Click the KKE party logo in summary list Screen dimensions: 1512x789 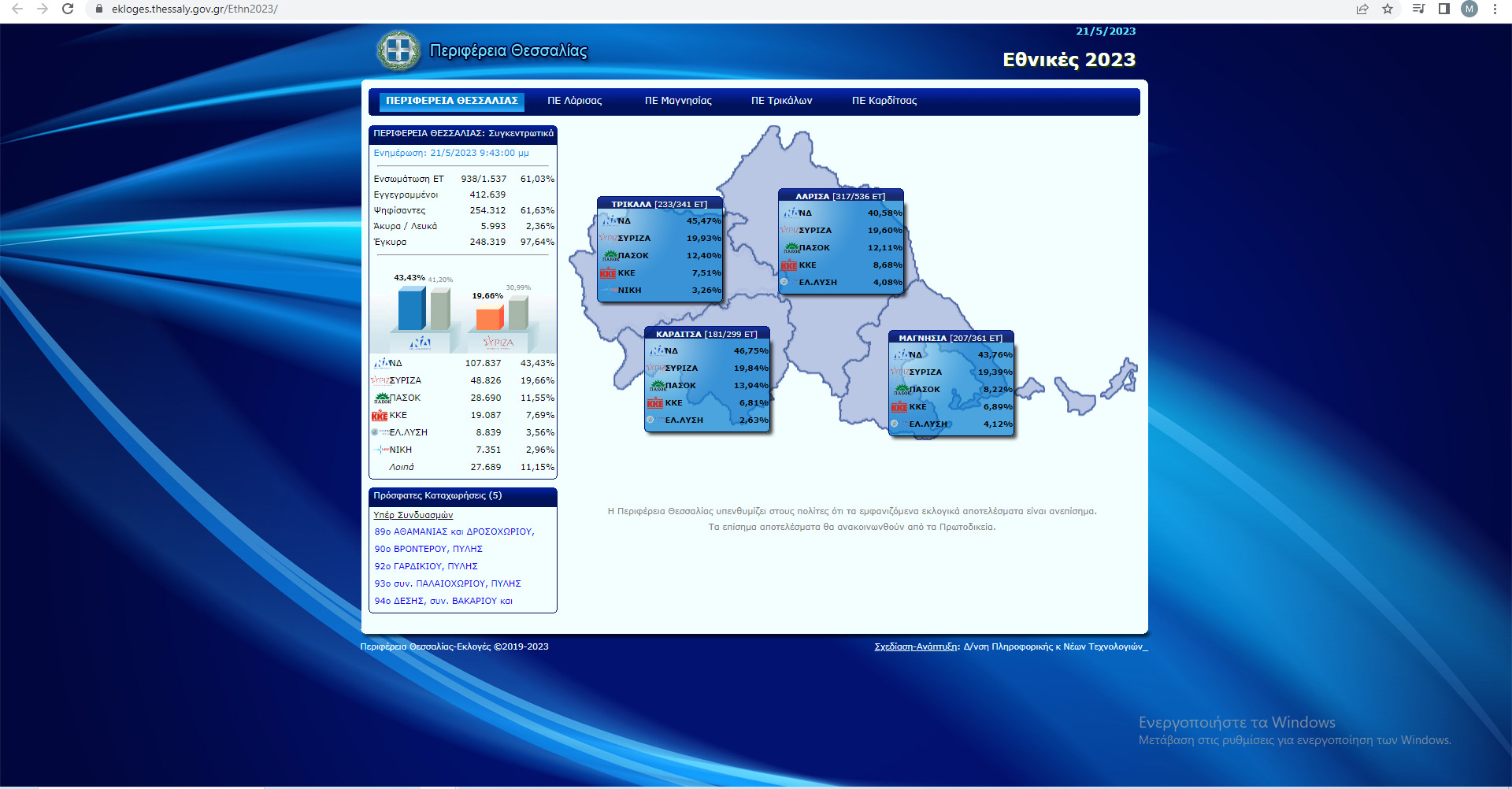(380, 416)
